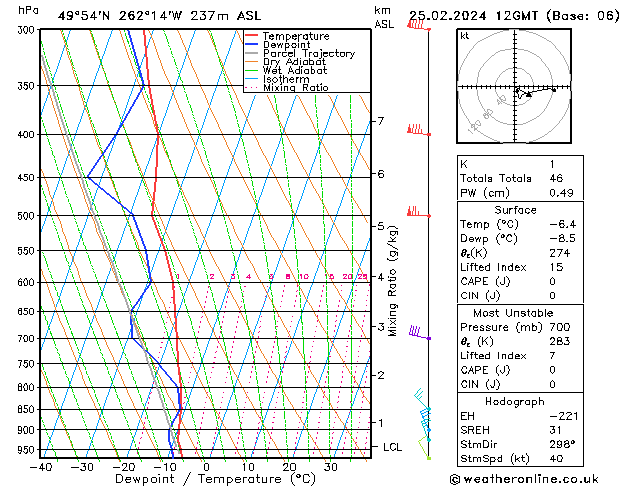Click the 'K' index value 1

pos(552,164)
